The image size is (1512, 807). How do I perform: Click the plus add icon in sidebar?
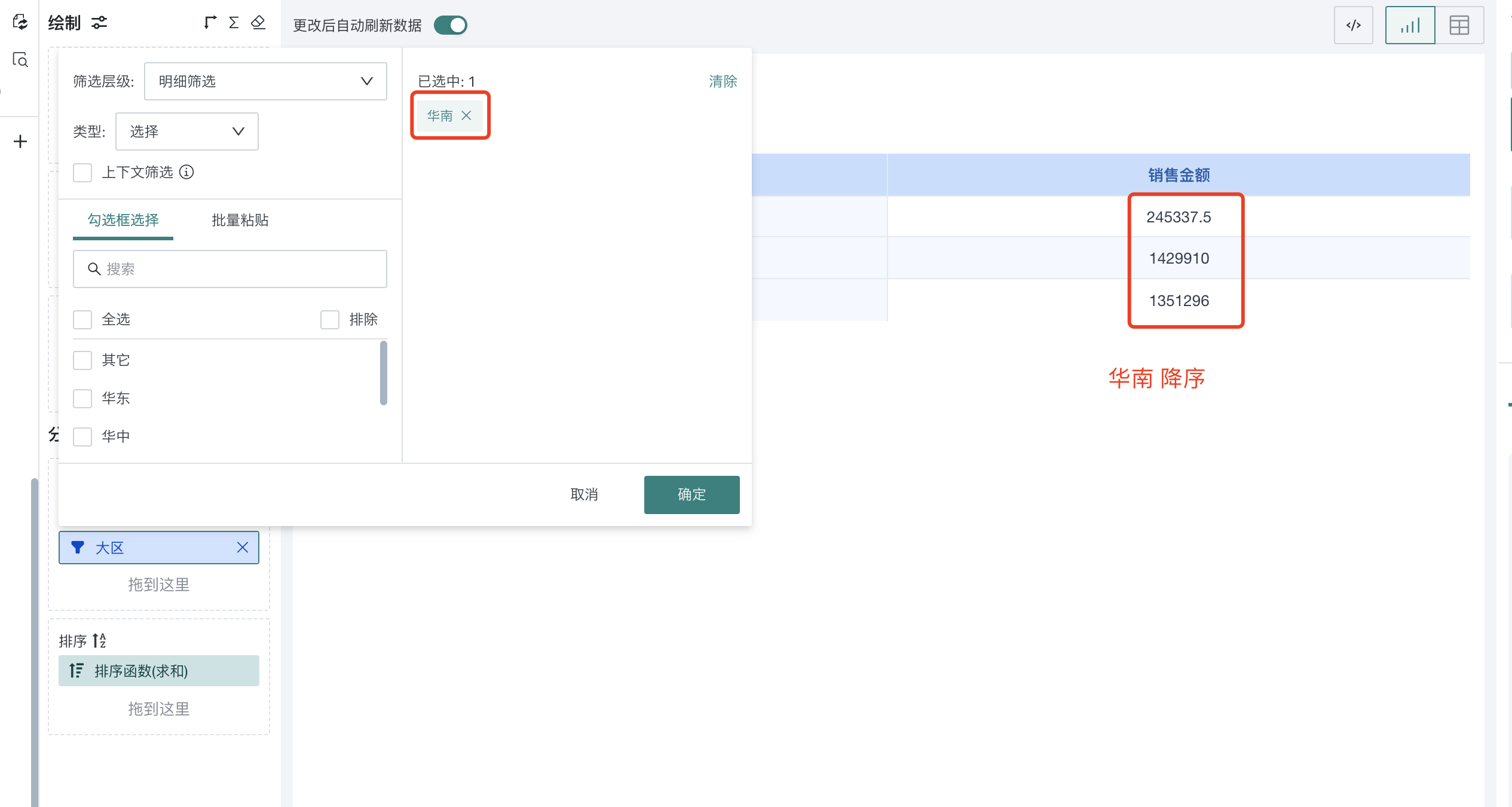pyautogui.click(x=20, y=142)
